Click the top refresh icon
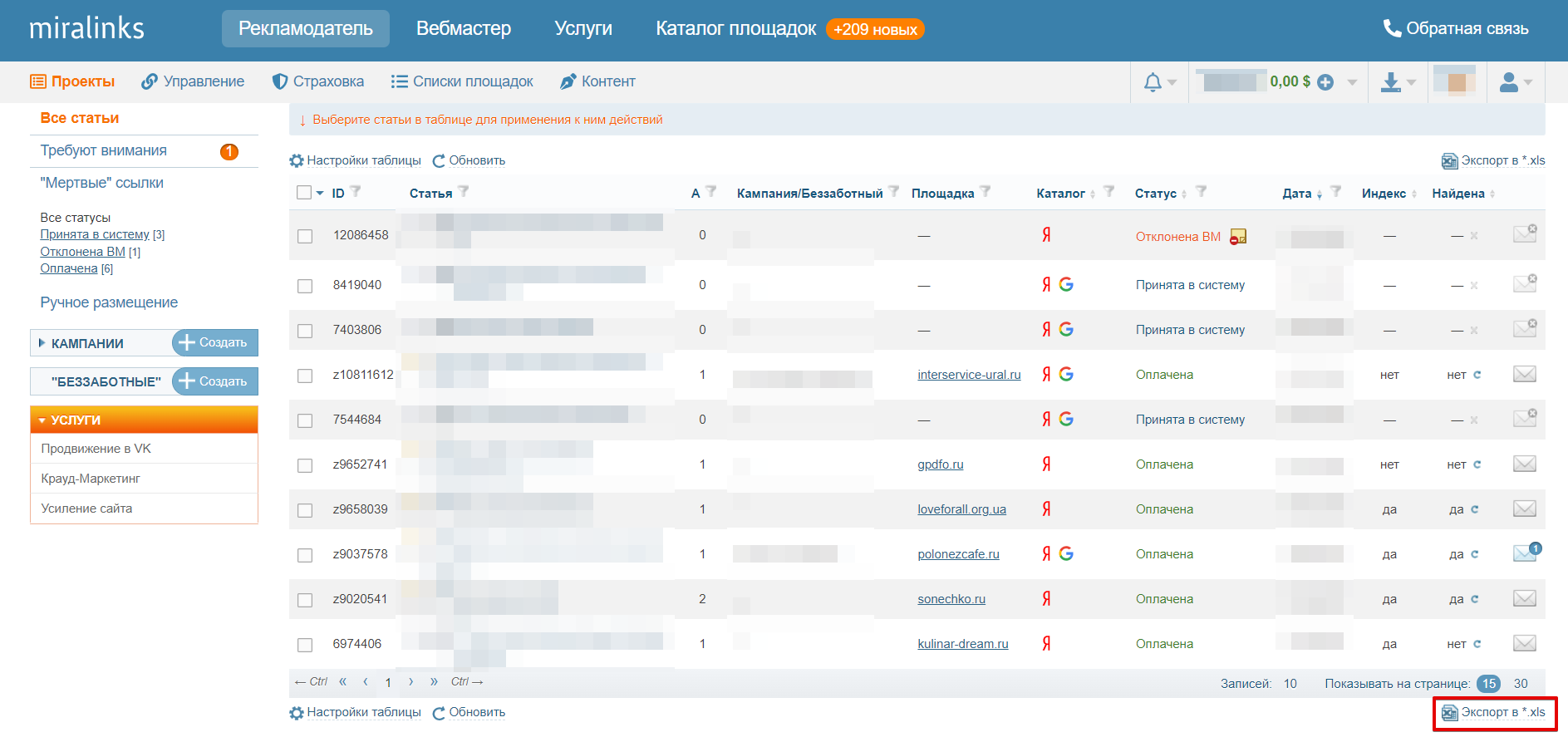This screenshot has height=737, width=1568. click(x=439, y=161)
